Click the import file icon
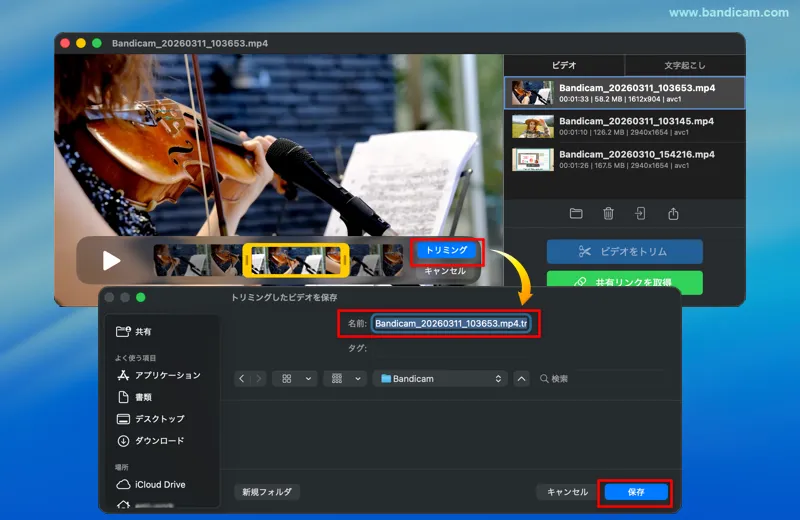The width and height of the screenshot is (800, 520). click(x=640, y=213)
